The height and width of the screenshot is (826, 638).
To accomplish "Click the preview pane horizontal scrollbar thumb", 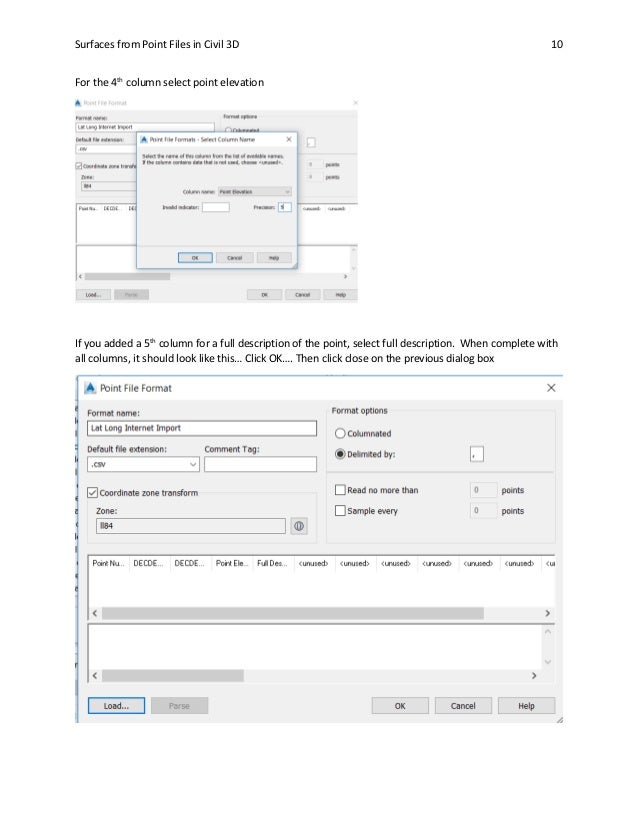I will click(x=173, y=675).
